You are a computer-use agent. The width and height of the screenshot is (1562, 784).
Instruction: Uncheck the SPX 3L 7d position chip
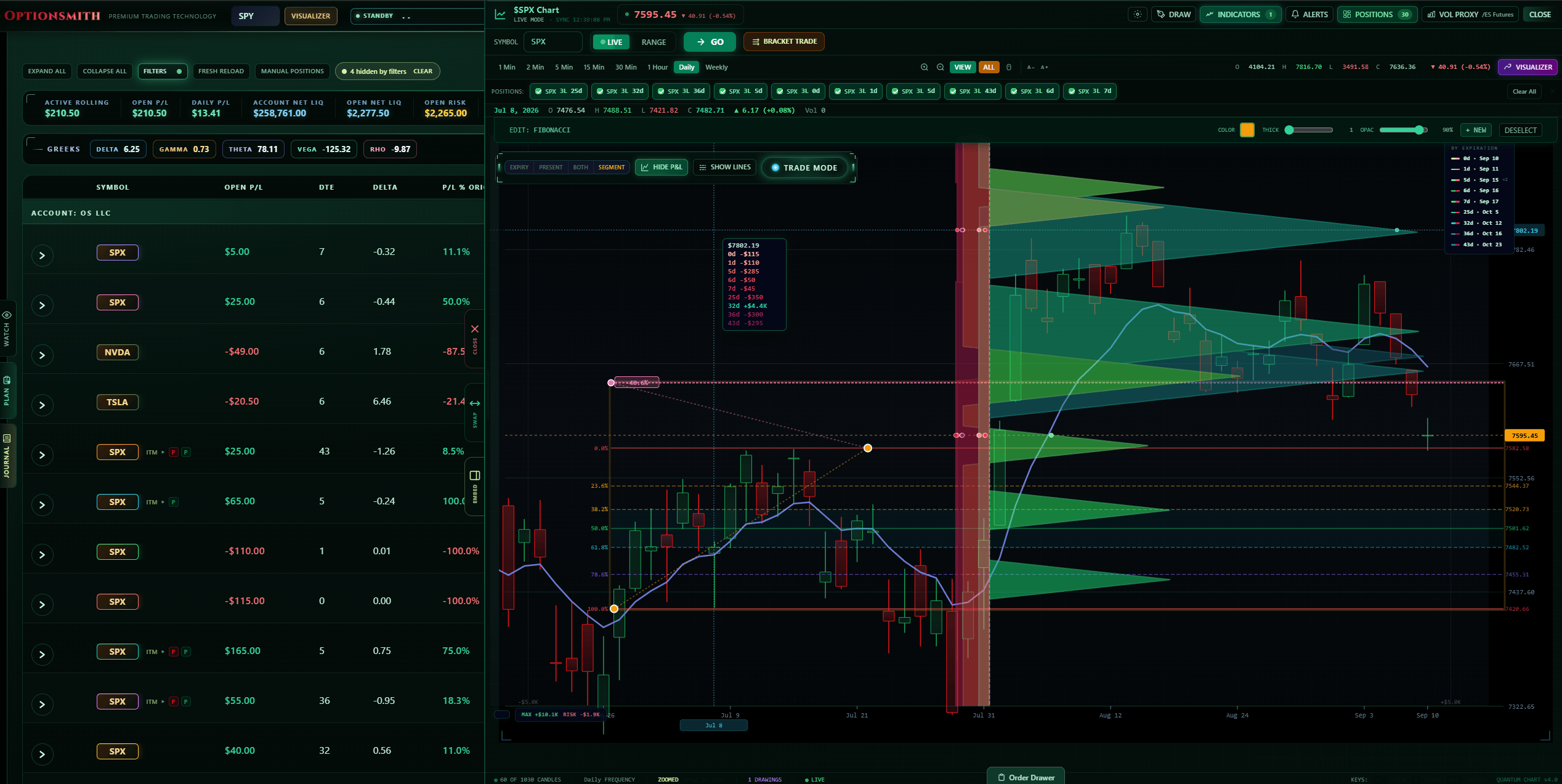(1090, 91)
